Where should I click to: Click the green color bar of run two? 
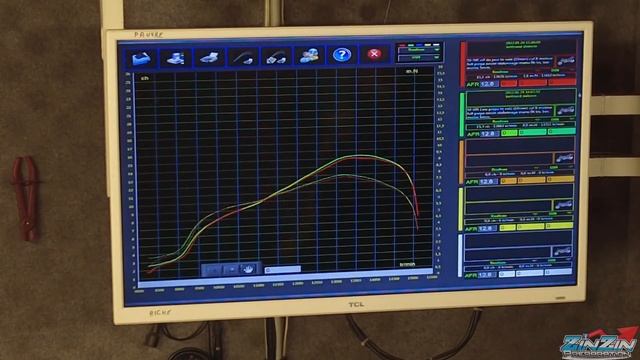462,115
